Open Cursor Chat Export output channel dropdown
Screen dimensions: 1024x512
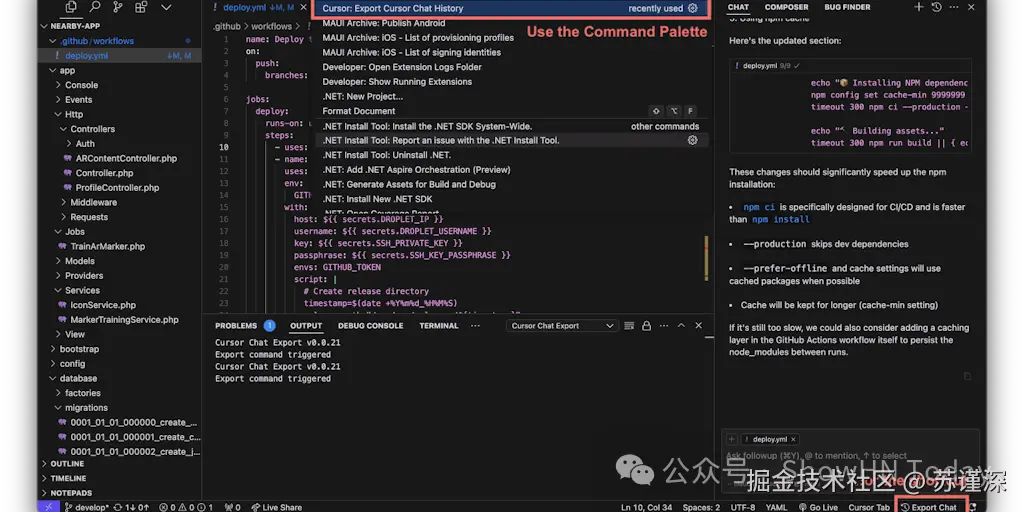coord(562,326)
